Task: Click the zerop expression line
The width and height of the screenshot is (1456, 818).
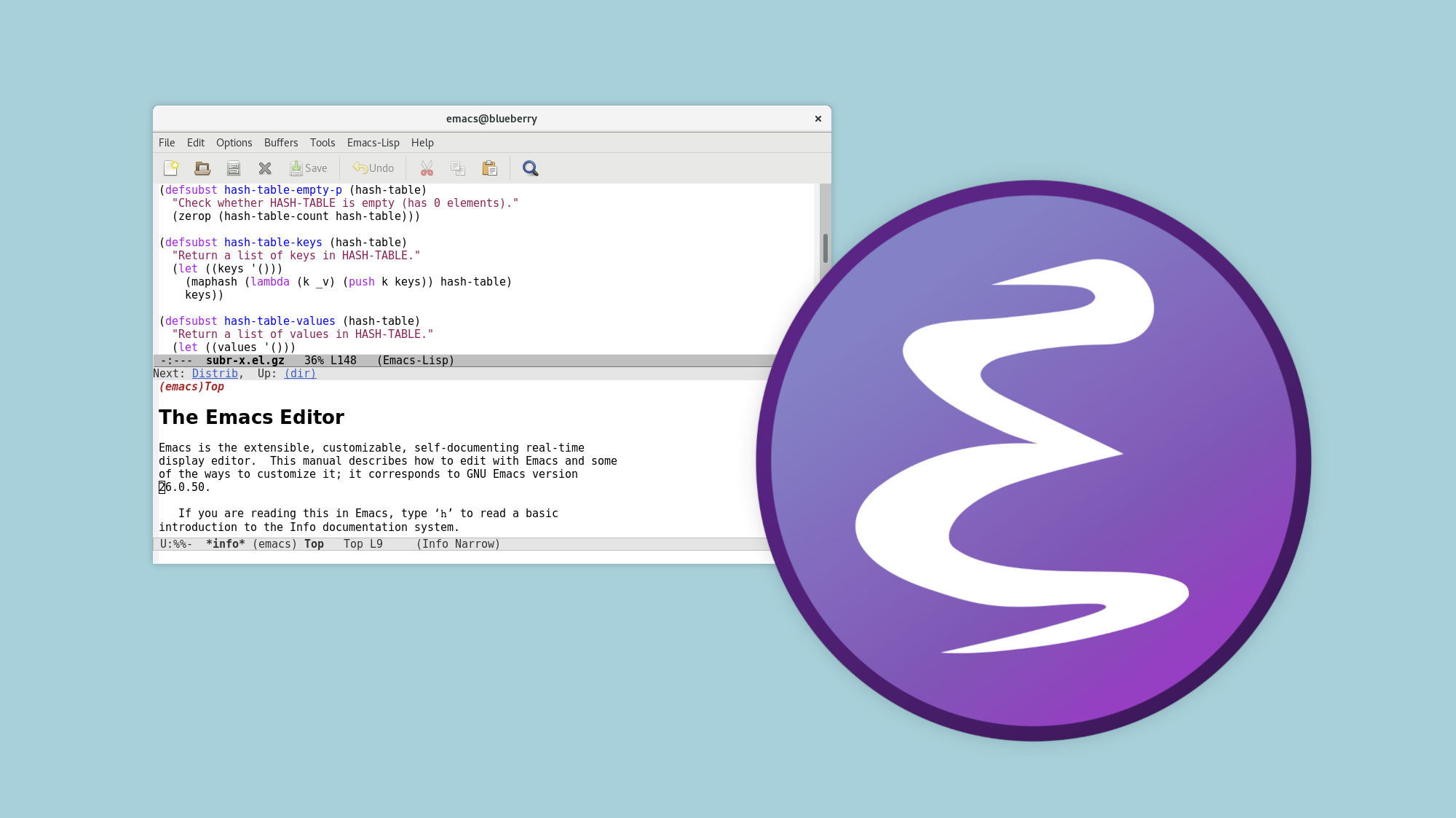Action: point(296,216)
